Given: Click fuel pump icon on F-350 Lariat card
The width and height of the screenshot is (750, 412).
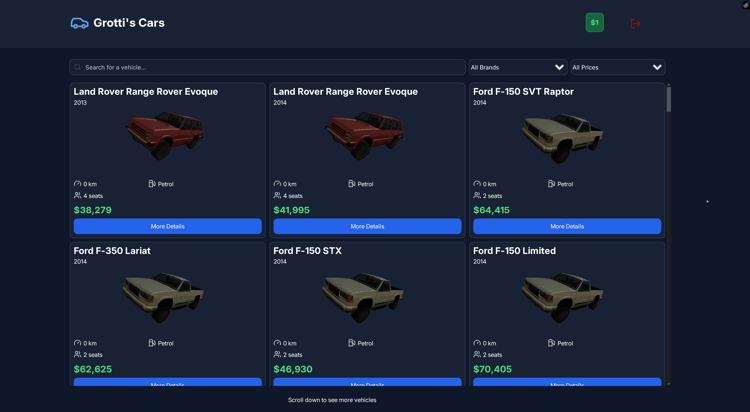Looking at the screenshot, I should (152, 343).
